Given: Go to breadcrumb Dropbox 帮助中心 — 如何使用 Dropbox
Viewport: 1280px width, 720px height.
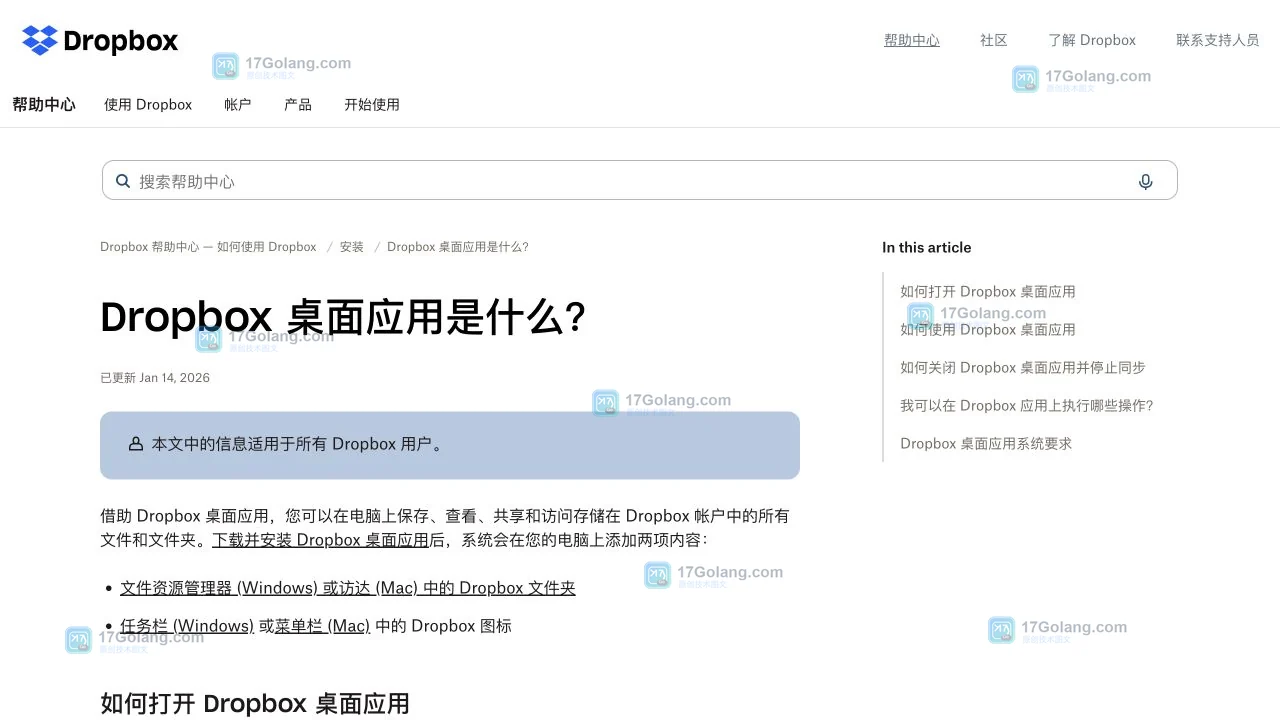Looking at the screenshot, I should tap(208, 247).
